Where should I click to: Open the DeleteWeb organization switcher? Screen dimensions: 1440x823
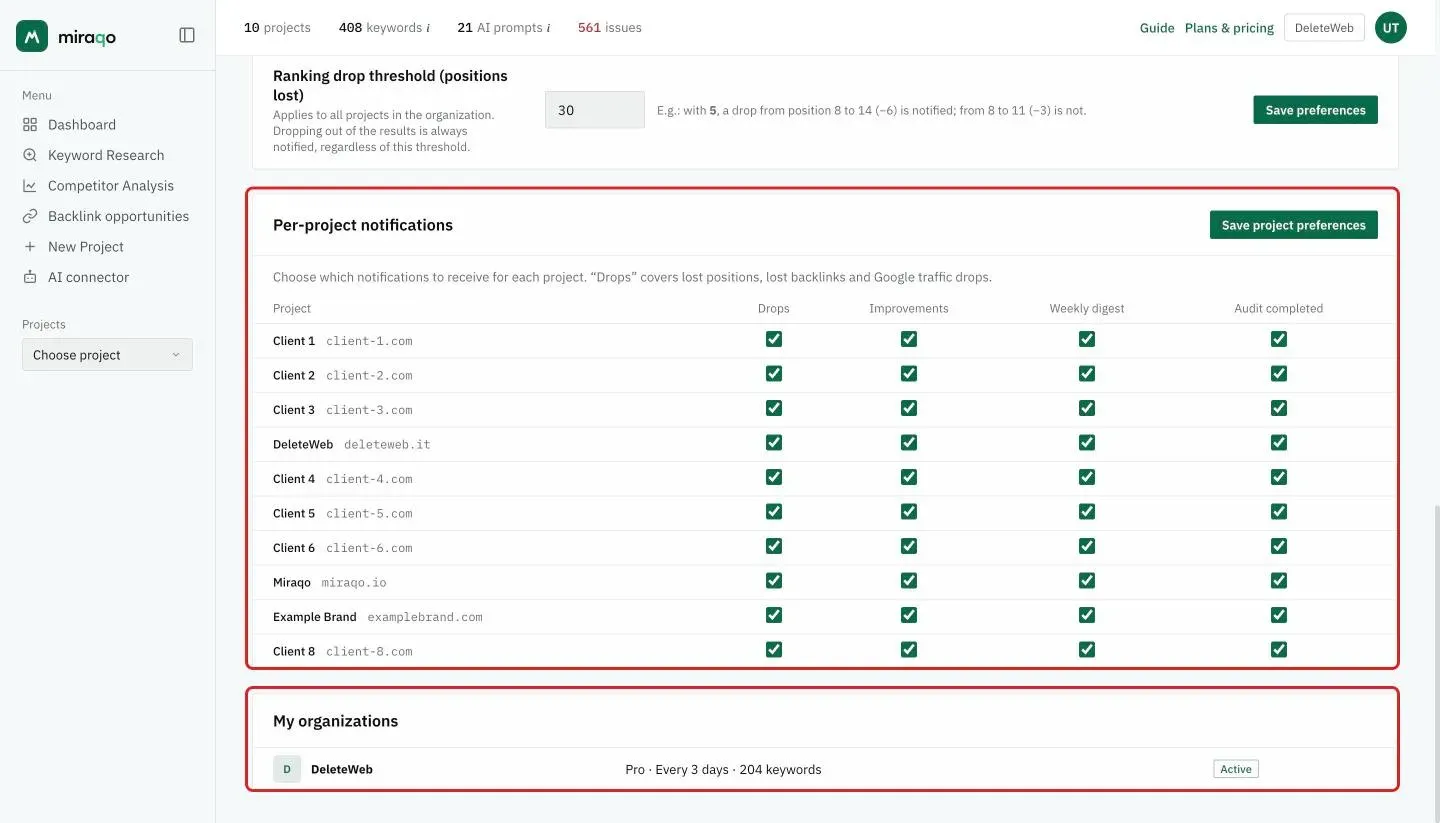point(1324,28)
